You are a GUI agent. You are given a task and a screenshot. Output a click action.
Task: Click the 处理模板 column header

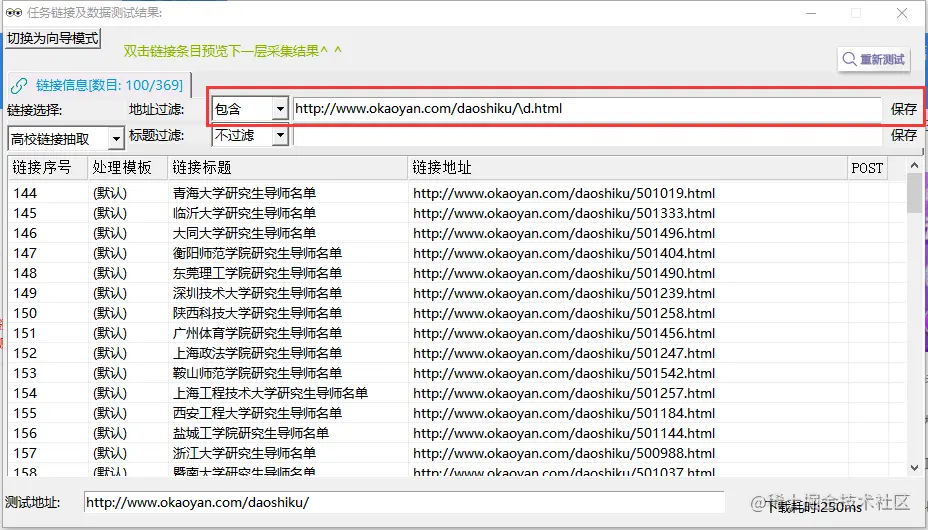tap(128, 168)
